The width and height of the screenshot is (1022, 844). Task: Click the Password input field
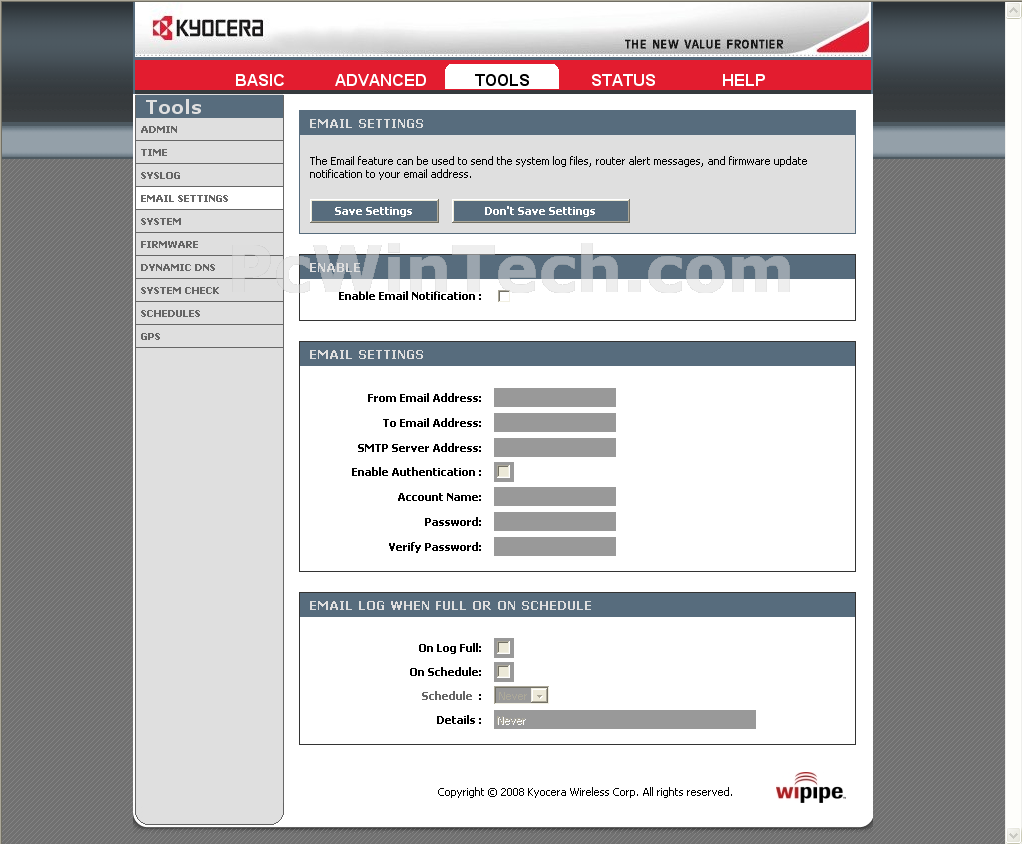555,521
